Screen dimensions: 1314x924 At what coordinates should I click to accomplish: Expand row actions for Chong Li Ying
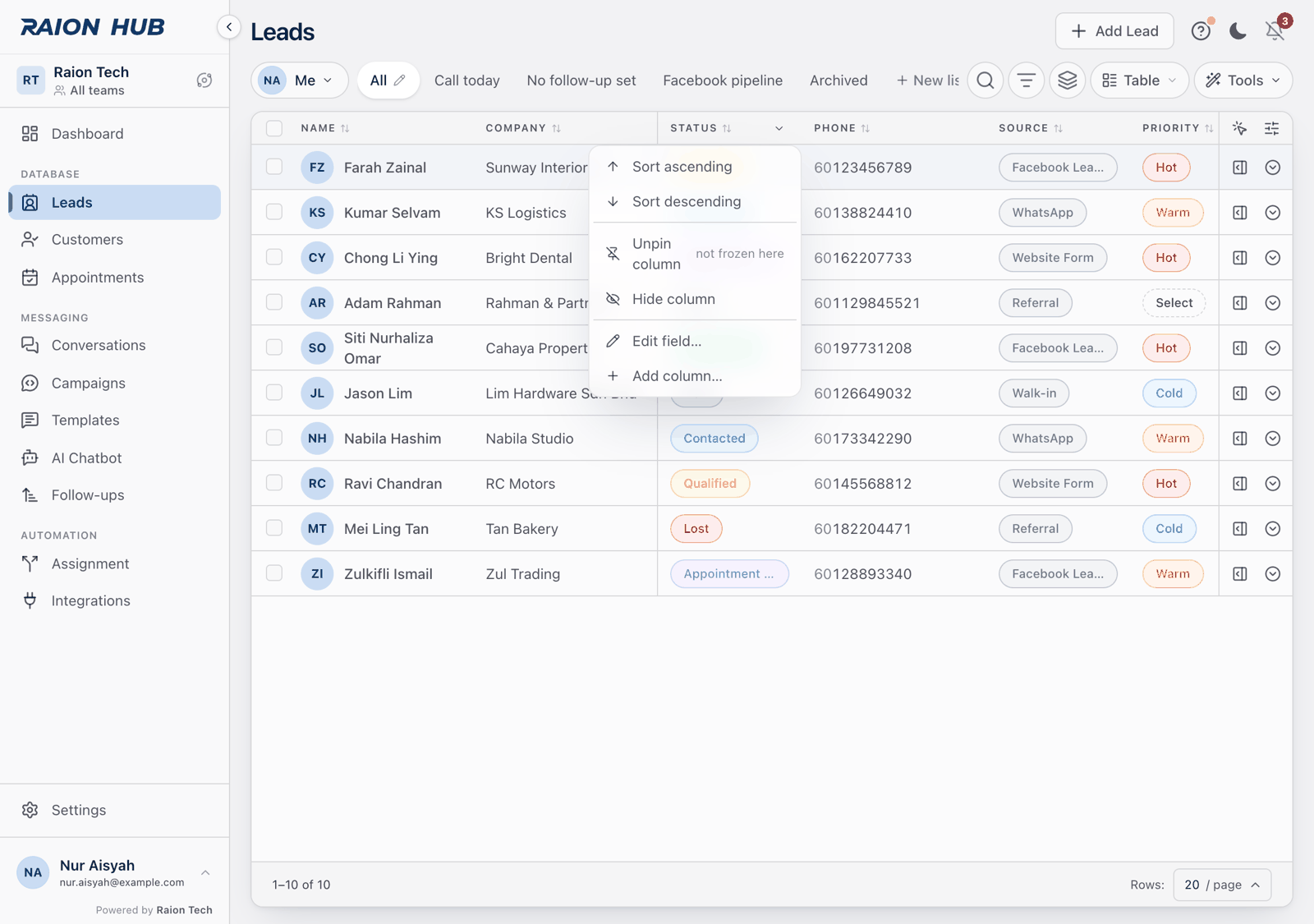(x=1273, y=258)
